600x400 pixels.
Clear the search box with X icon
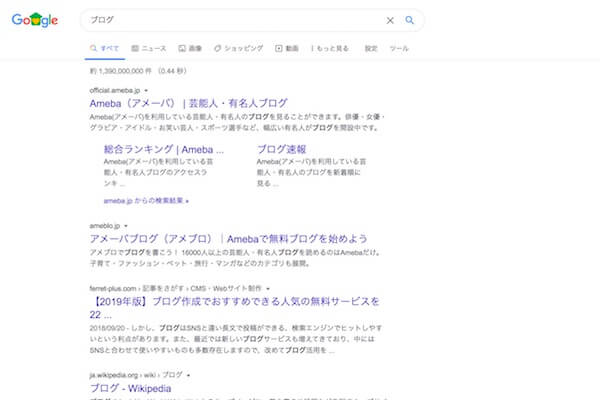[x=390, y=20]
